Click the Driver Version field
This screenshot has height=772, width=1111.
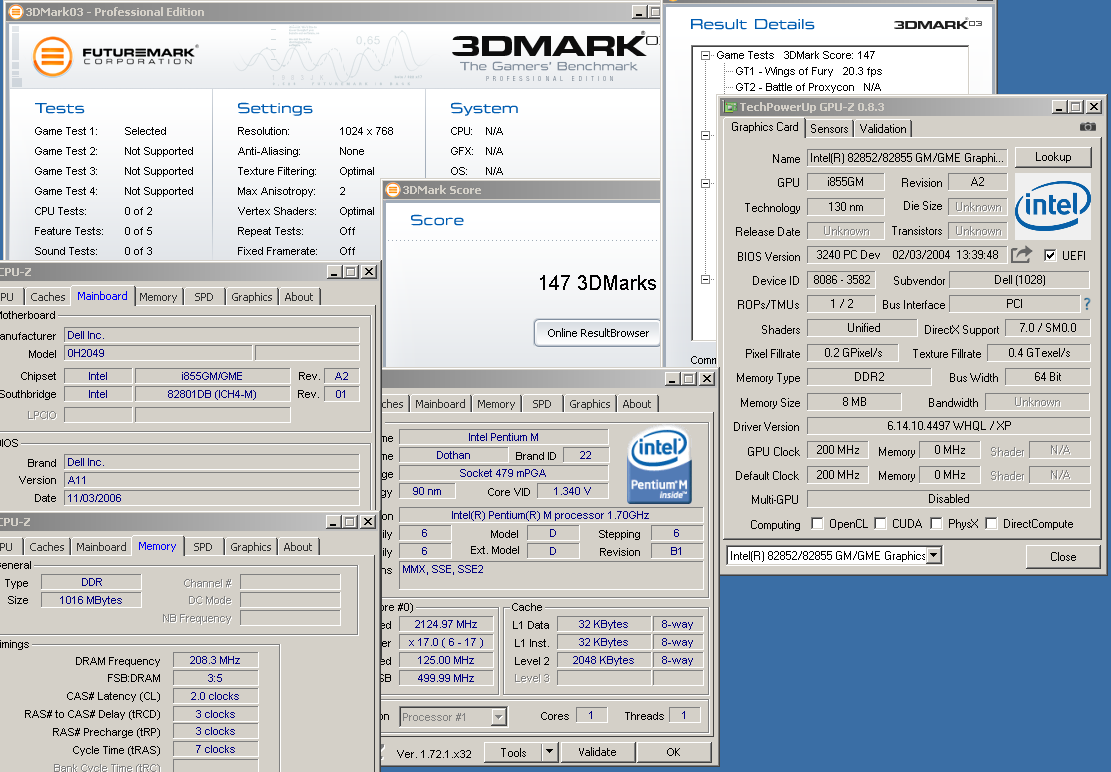point(948,426)
